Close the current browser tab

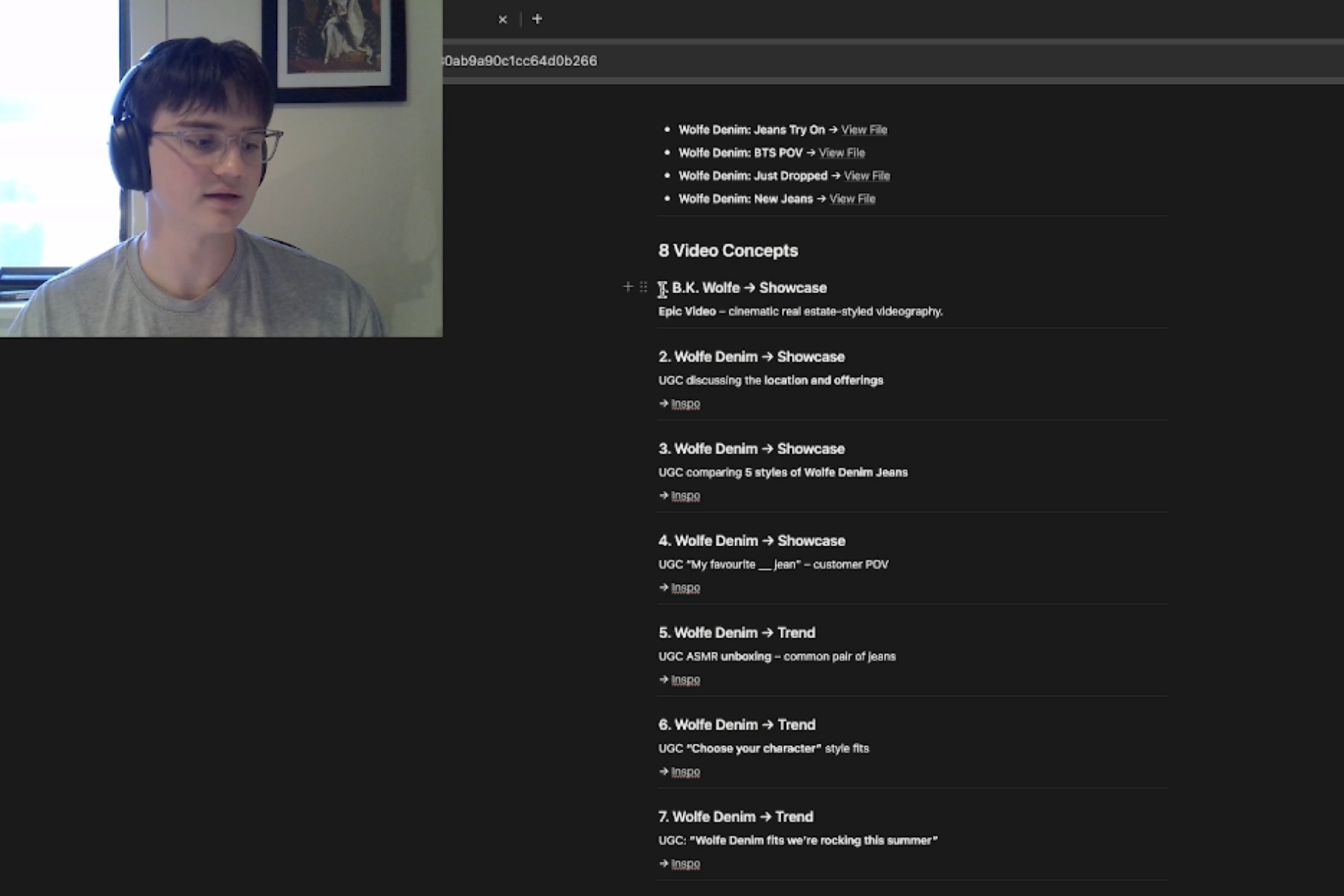tap(502, 20)
